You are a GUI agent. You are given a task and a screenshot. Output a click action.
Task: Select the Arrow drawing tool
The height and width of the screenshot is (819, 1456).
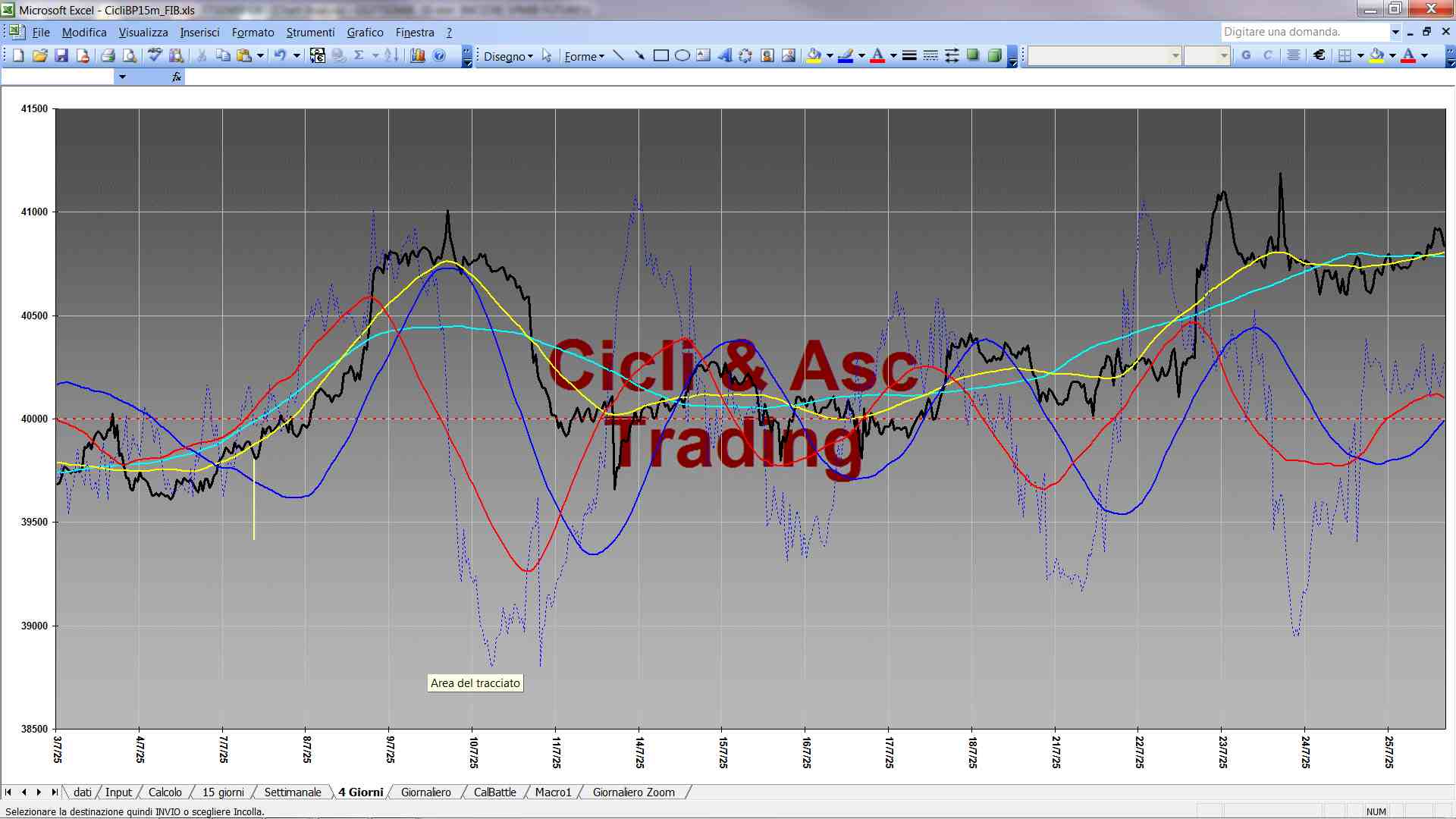tap(639, 55)
